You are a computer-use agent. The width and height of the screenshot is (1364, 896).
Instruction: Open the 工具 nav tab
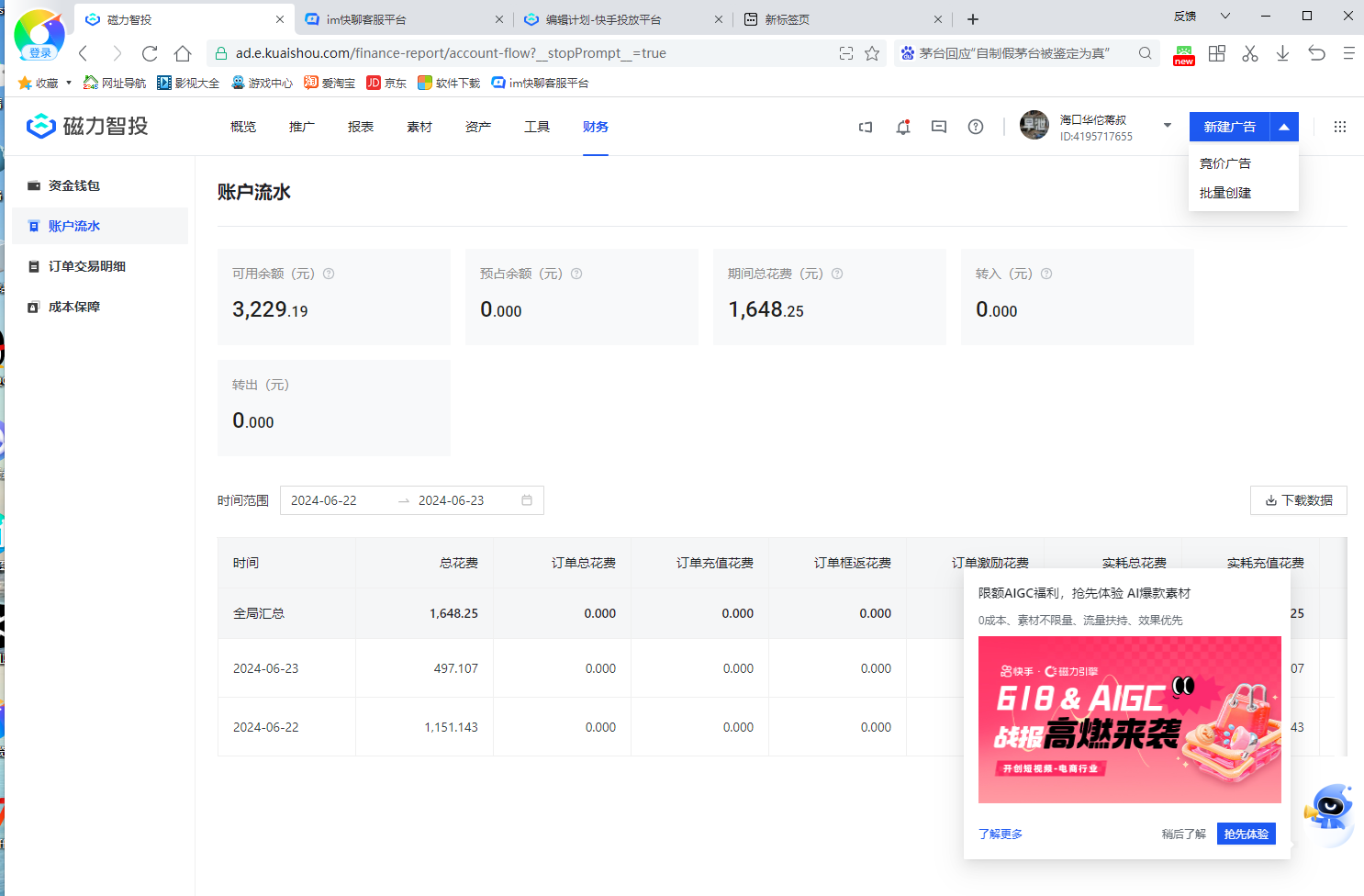tap(537, 127)
